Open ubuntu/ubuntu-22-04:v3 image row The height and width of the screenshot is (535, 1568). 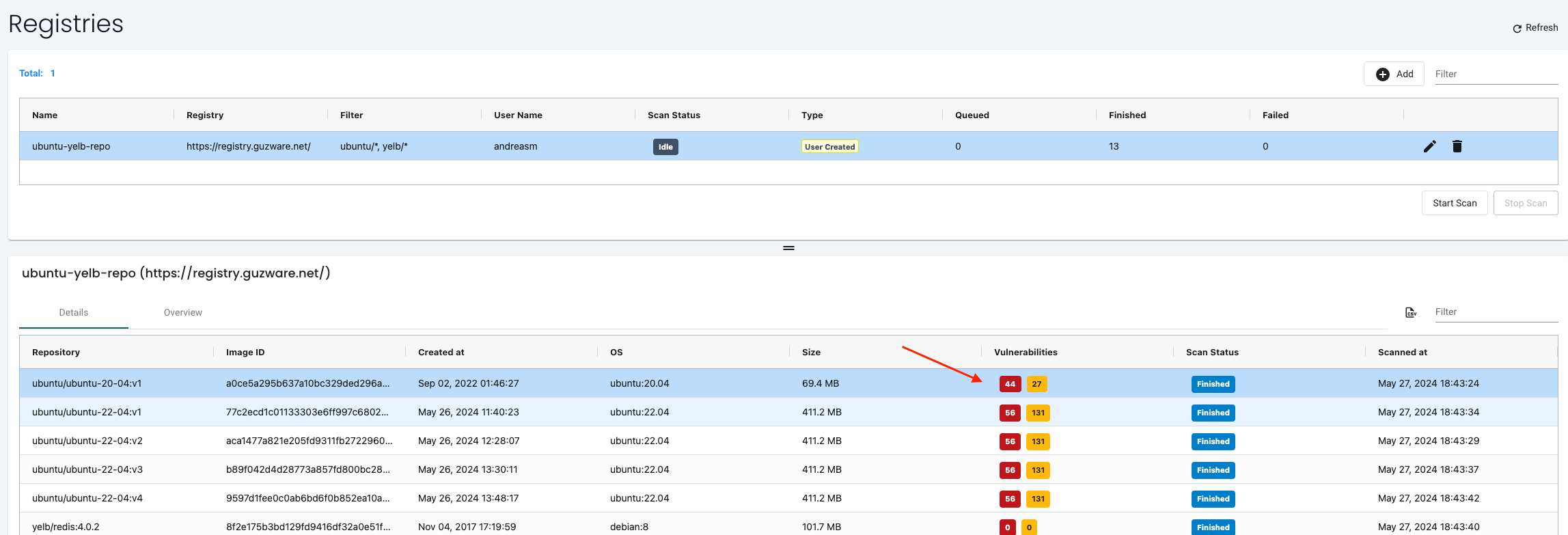[x=788, y=469]
